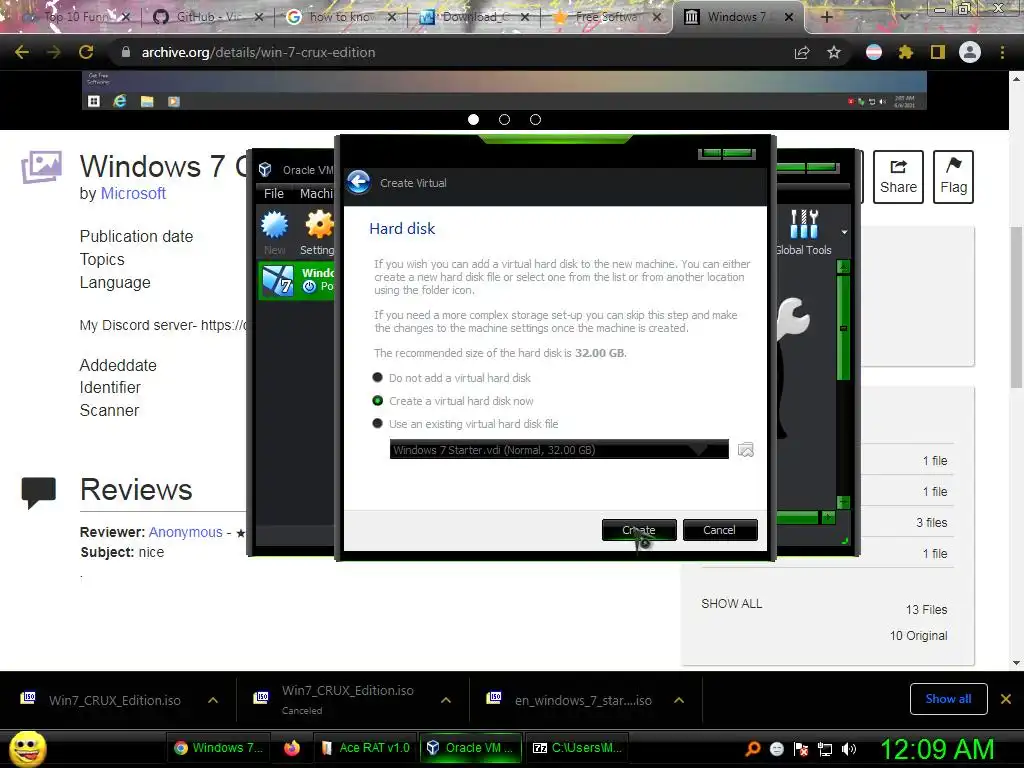Viewport: 1024px width, 768px height.
Task: Click the browser page vertical scrollbar
Action: point(1016,307)
